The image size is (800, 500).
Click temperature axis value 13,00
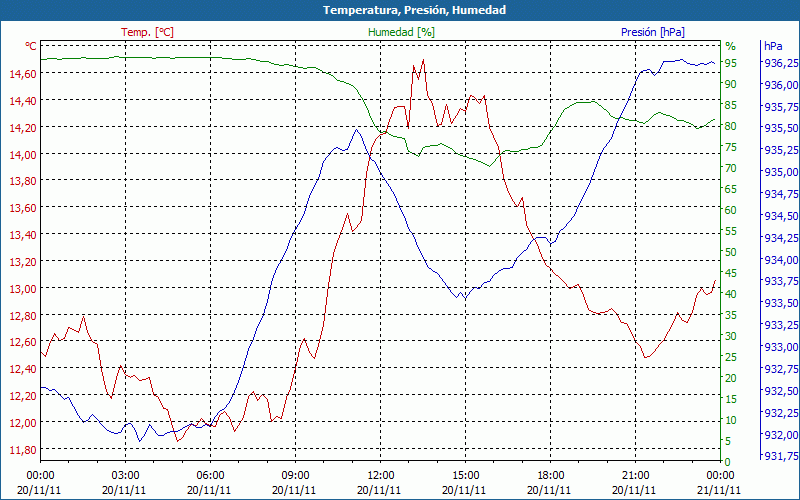click(x=22, y=288)
